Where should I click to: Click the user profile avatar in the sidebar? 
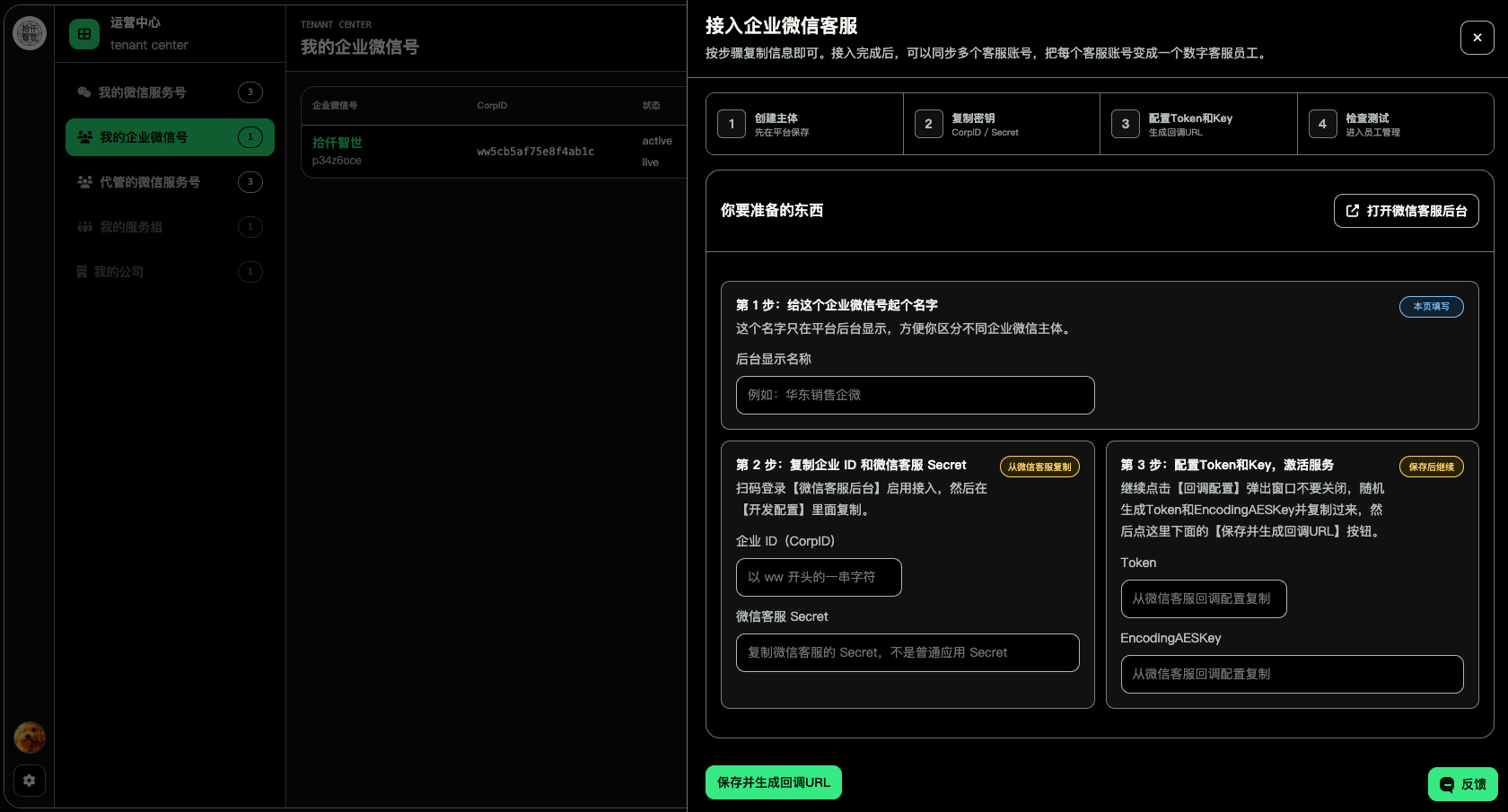tap(30, 738)
